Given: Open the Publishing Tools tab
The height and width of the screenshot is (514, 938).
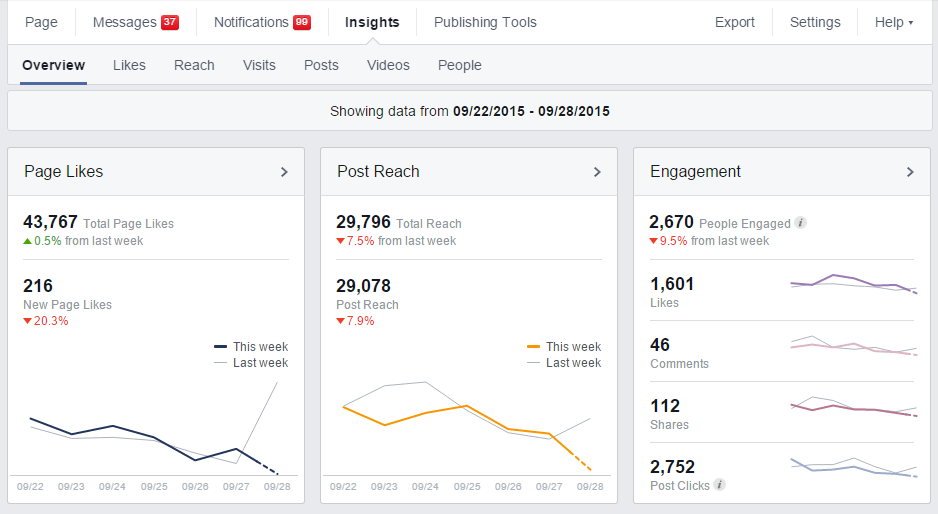Looking at the screenshot, I should (485, 22).
